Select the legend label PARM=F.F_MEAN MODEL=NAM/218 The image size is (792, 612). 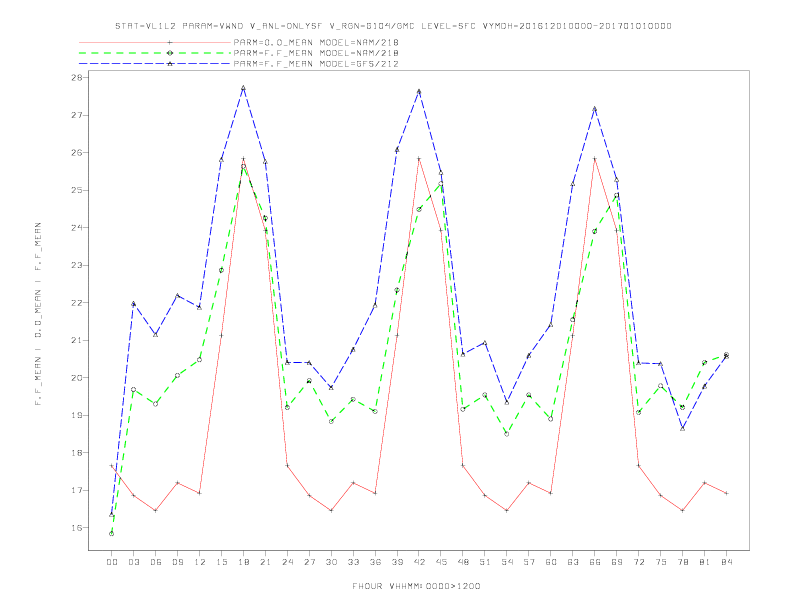coord(316,53)
